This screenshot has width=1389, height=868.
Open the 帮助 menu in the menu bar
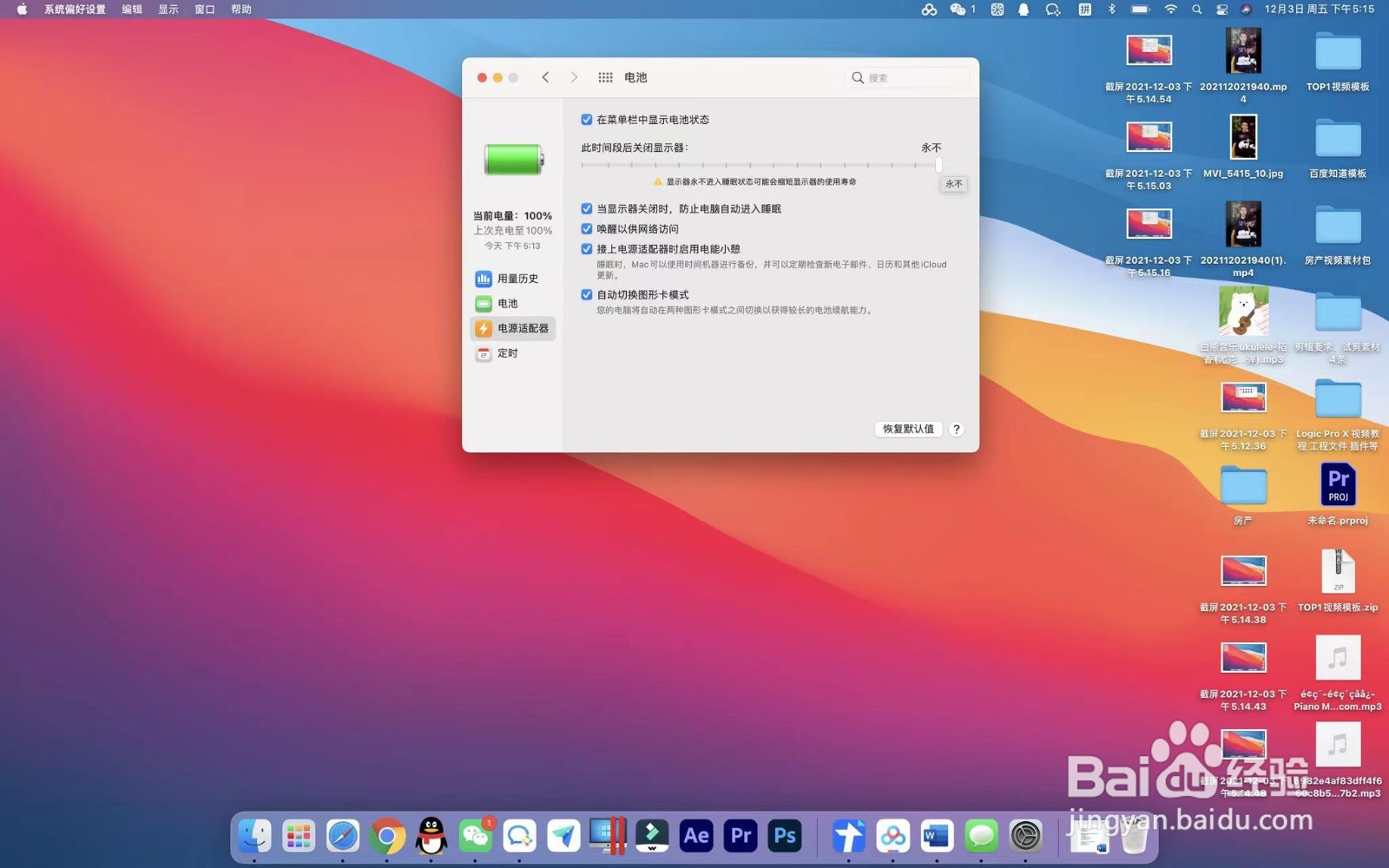240,10
